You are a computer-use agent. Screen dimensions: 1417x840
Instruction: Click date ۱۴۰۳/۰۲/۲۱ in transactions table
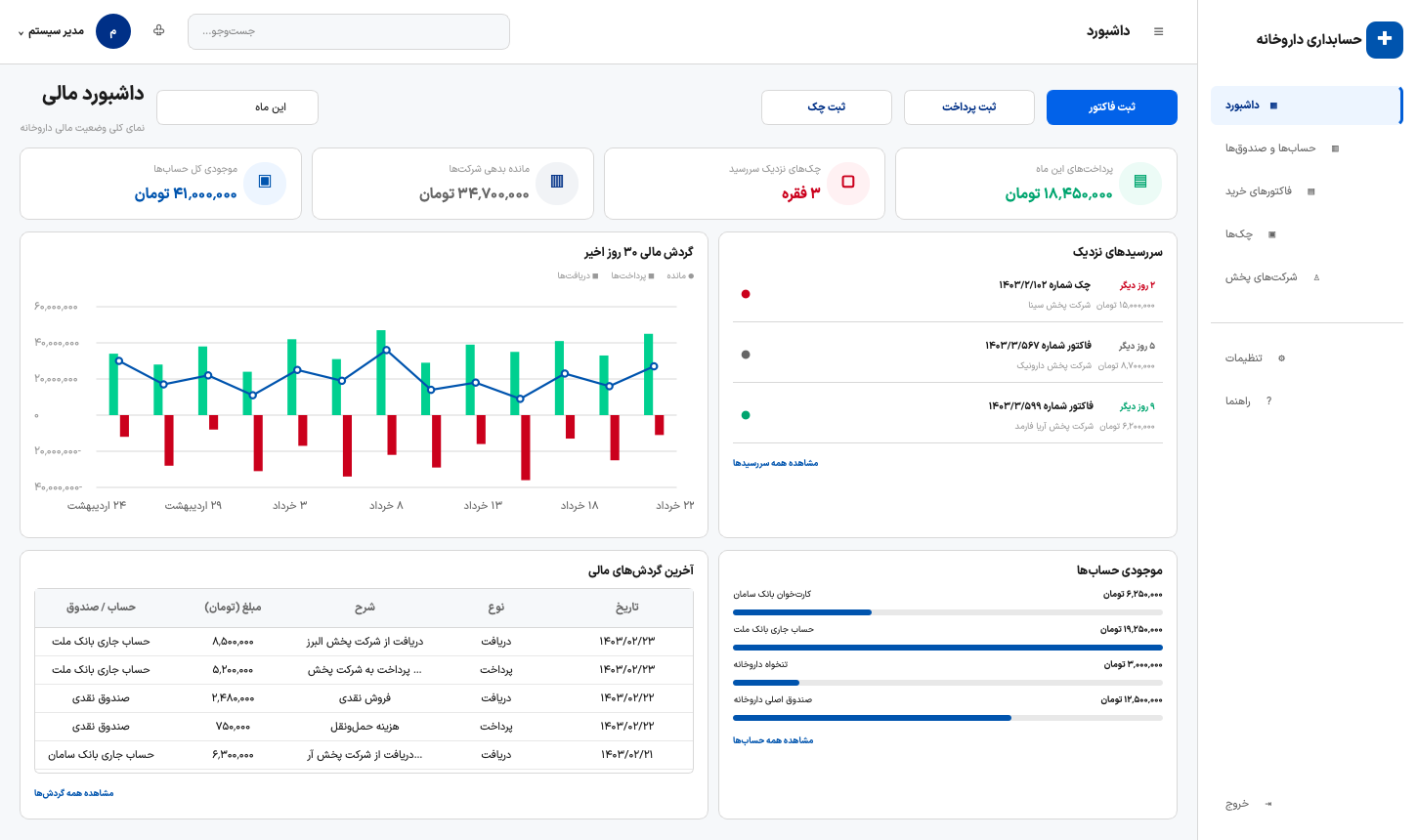point(627,755)
